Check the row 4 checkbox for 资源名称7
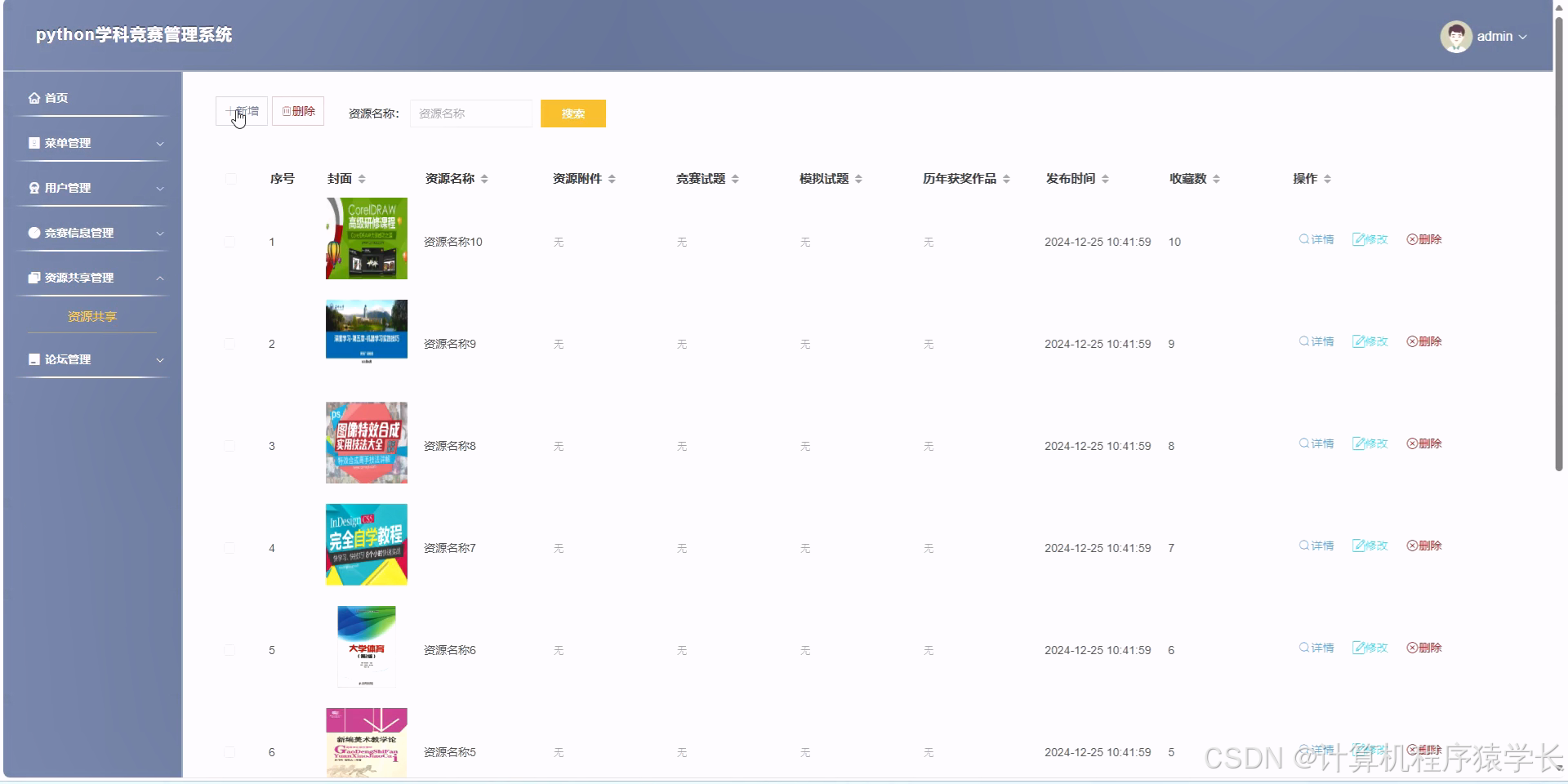1568x784 pixels. (x=229, y=548)
